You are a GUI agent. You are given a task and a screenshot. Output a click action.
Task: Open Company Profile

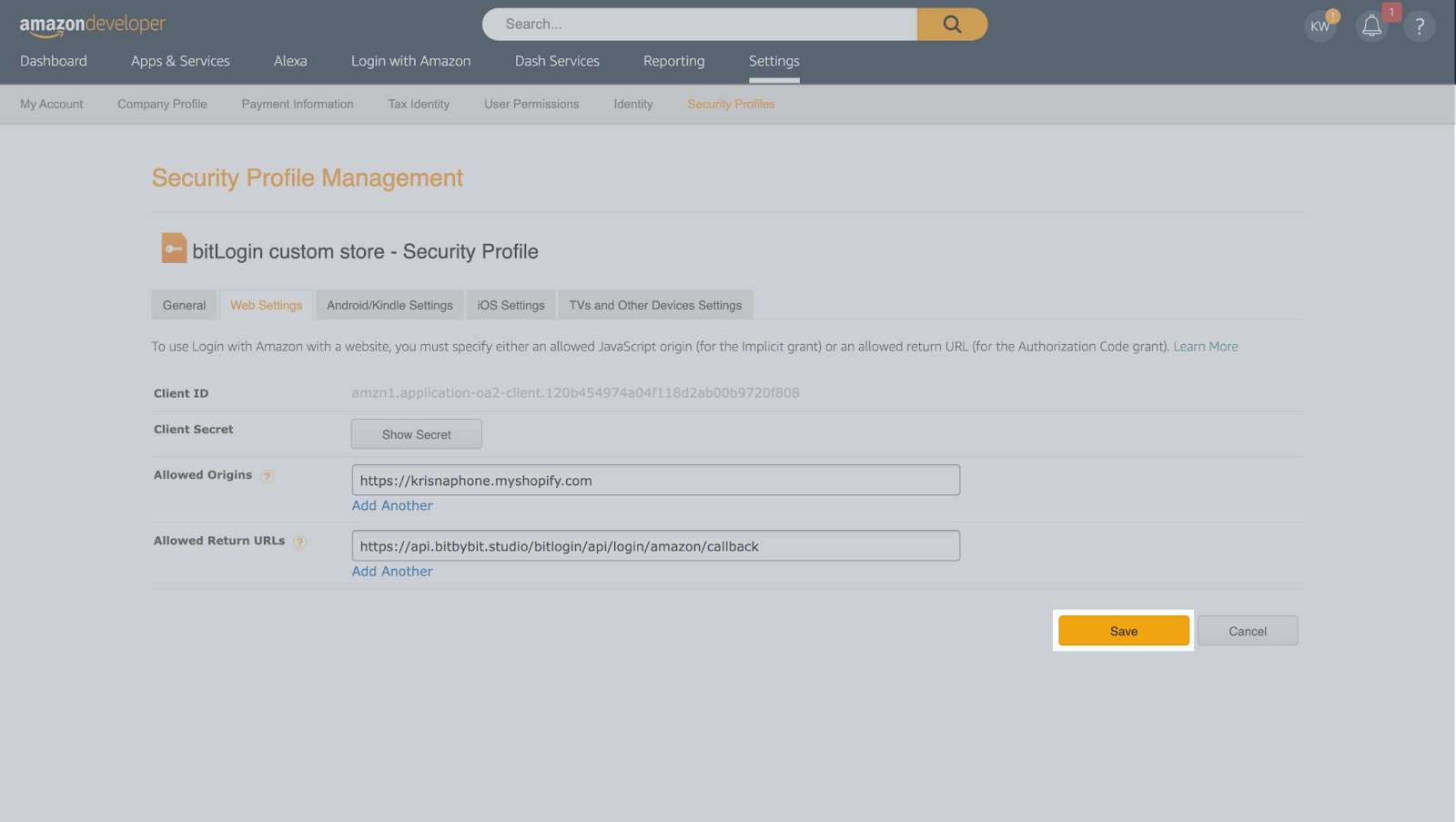coord(162,104)
